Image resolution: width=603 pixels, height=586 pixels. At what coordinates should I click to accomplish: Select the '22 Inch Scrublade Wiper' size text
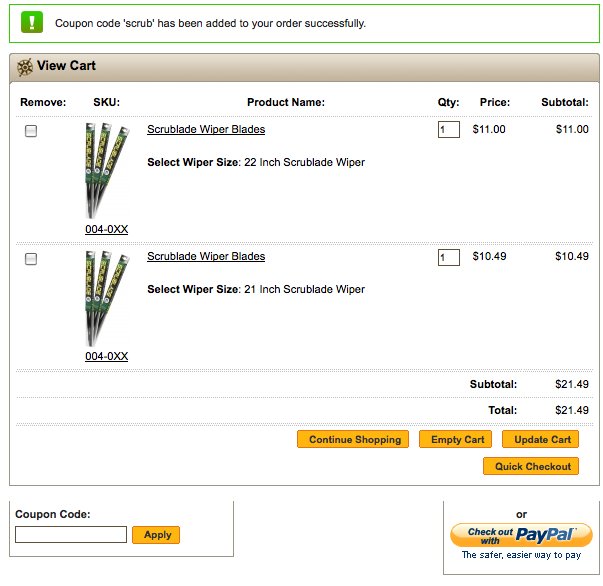(305, 162)
